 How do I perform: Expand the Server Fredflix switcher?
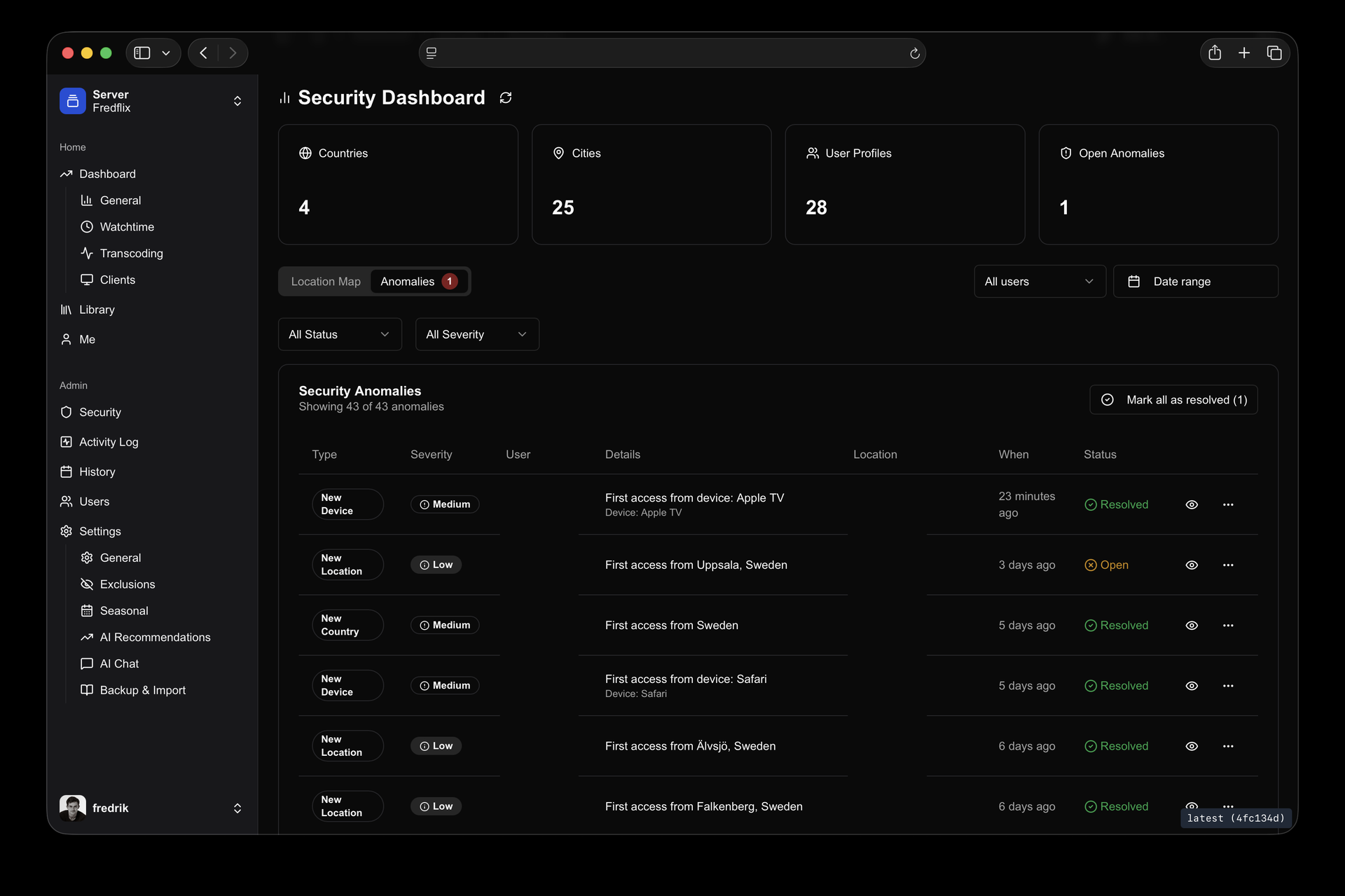pos(152,101)
